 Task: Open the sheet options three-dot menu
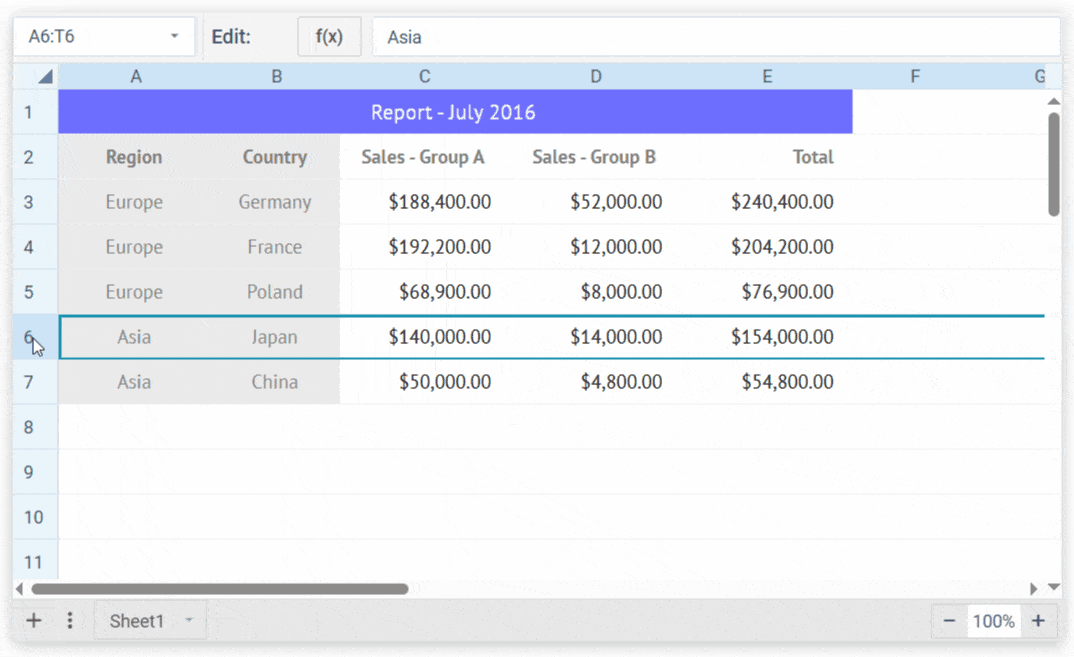70,621
